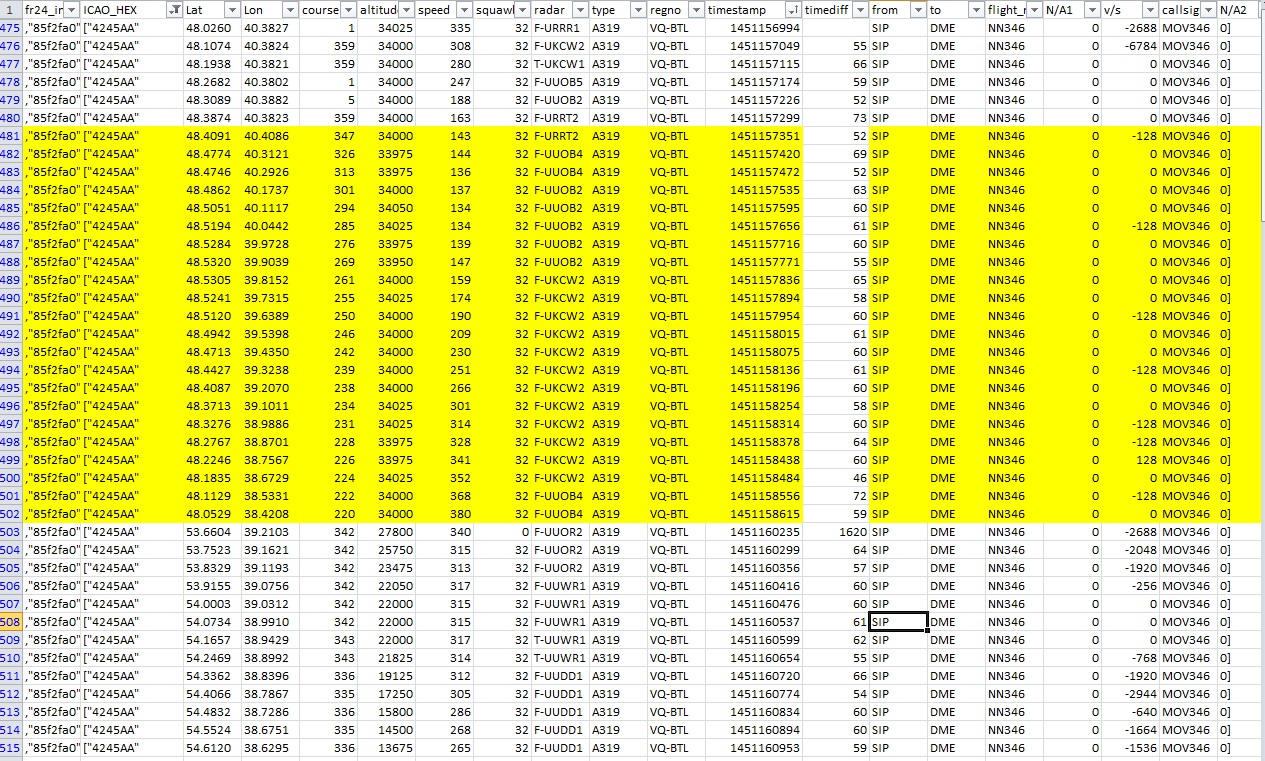1265x761 pixels.
Task: Select row header 503
Action: point(11,532)
